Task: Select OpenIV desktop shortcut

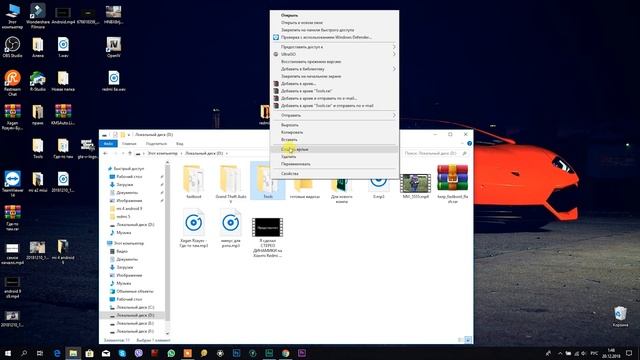Action: click(113, 47)
